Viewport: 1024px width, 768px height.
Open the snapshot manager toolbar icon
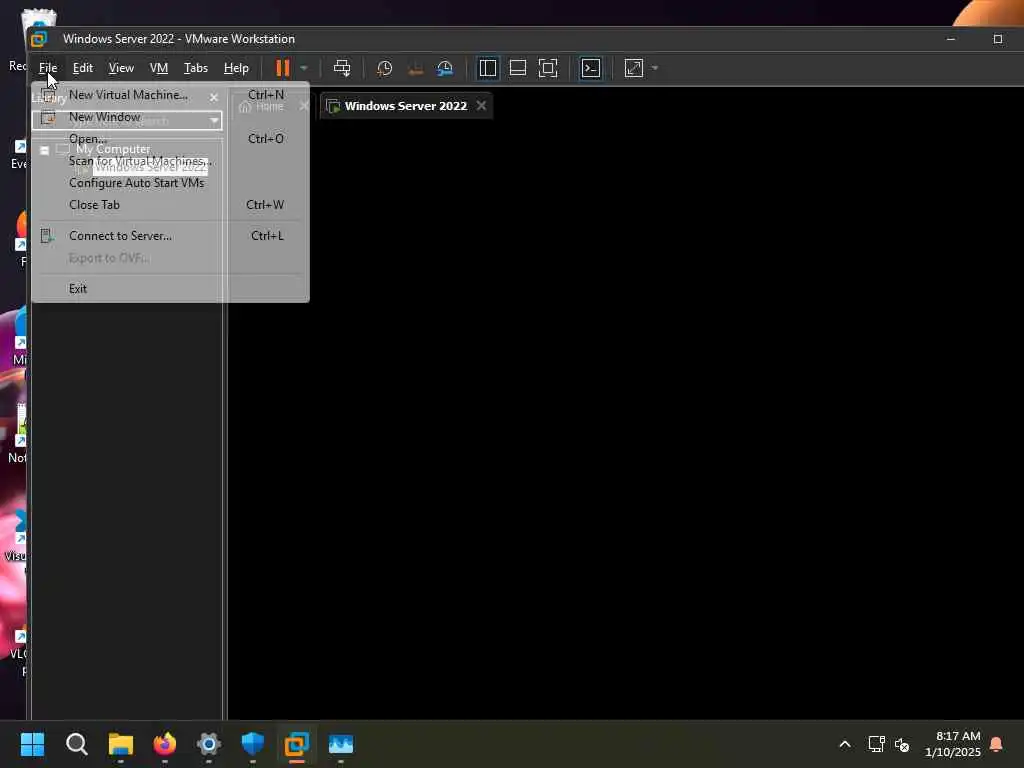point(445,68)
